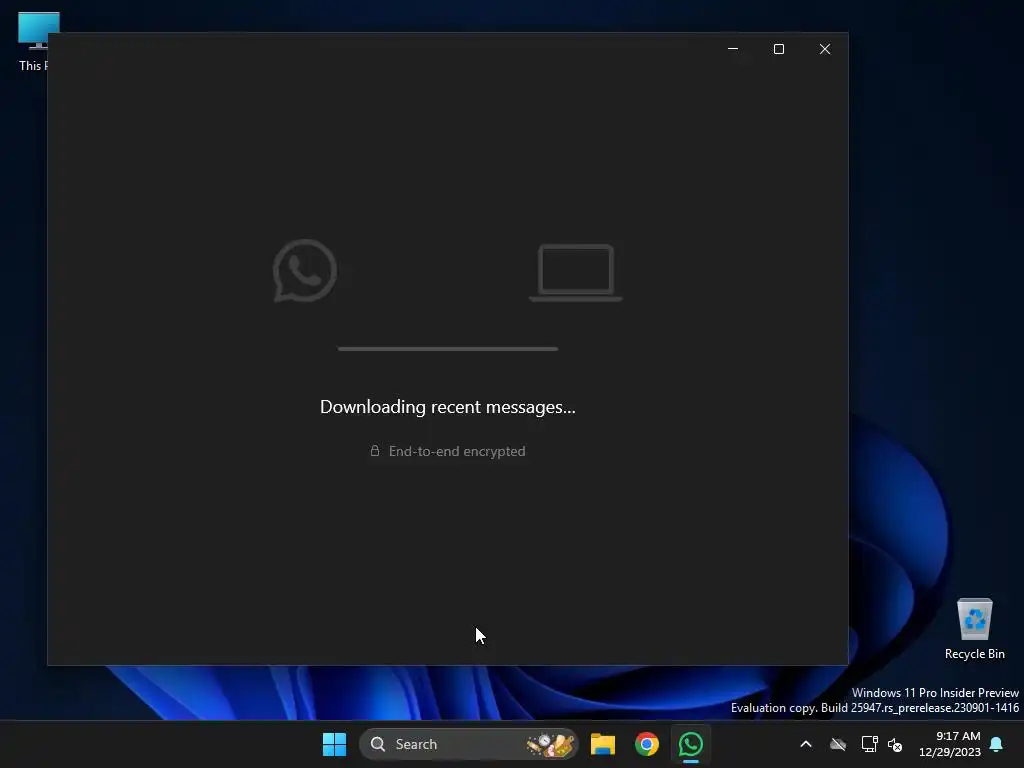Click the taskbar Search box

click(468, 744)
